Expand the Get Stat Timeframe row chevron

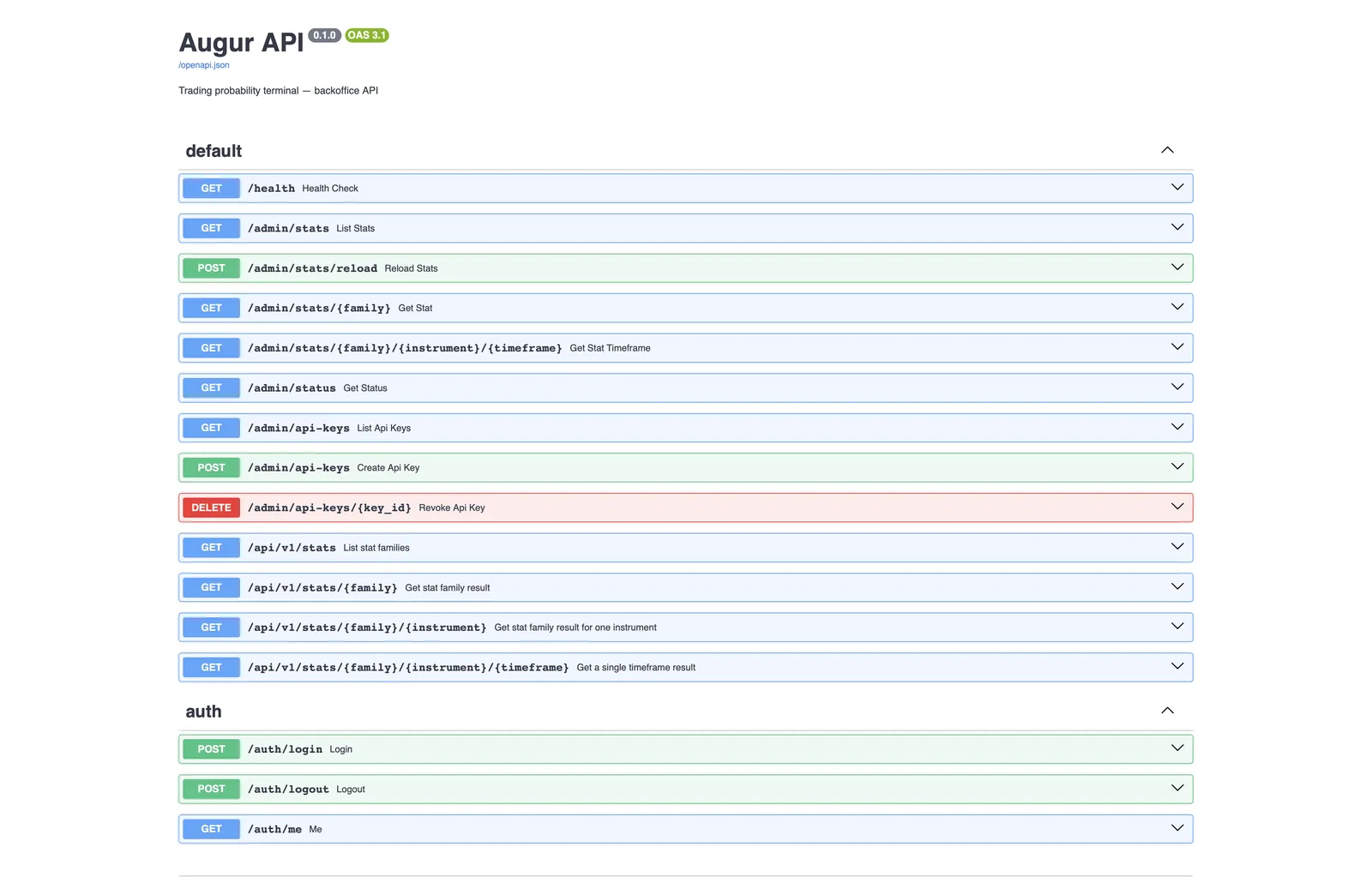[x=1177, y=346]
